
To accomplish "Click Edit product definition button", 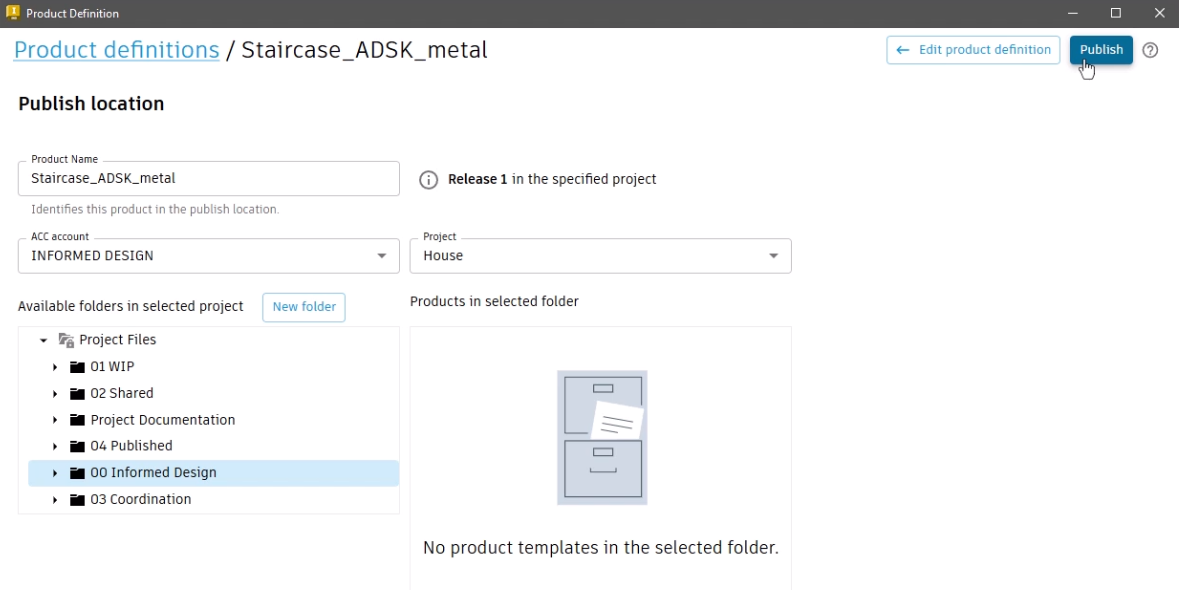I will (x=973, y=50).
